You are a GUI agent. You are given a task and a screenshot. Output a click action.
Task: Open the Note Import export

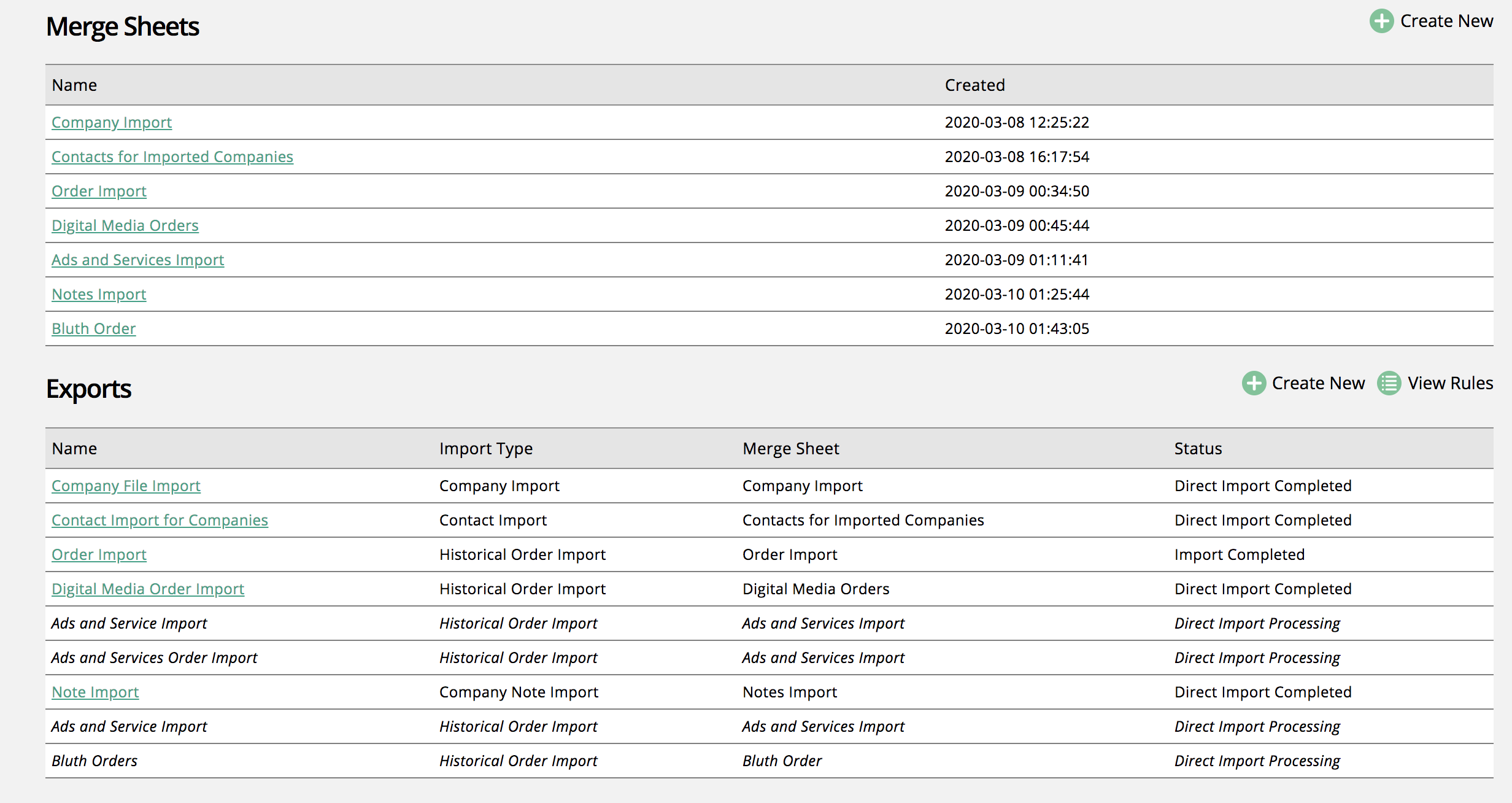click(x=95, y=692)
